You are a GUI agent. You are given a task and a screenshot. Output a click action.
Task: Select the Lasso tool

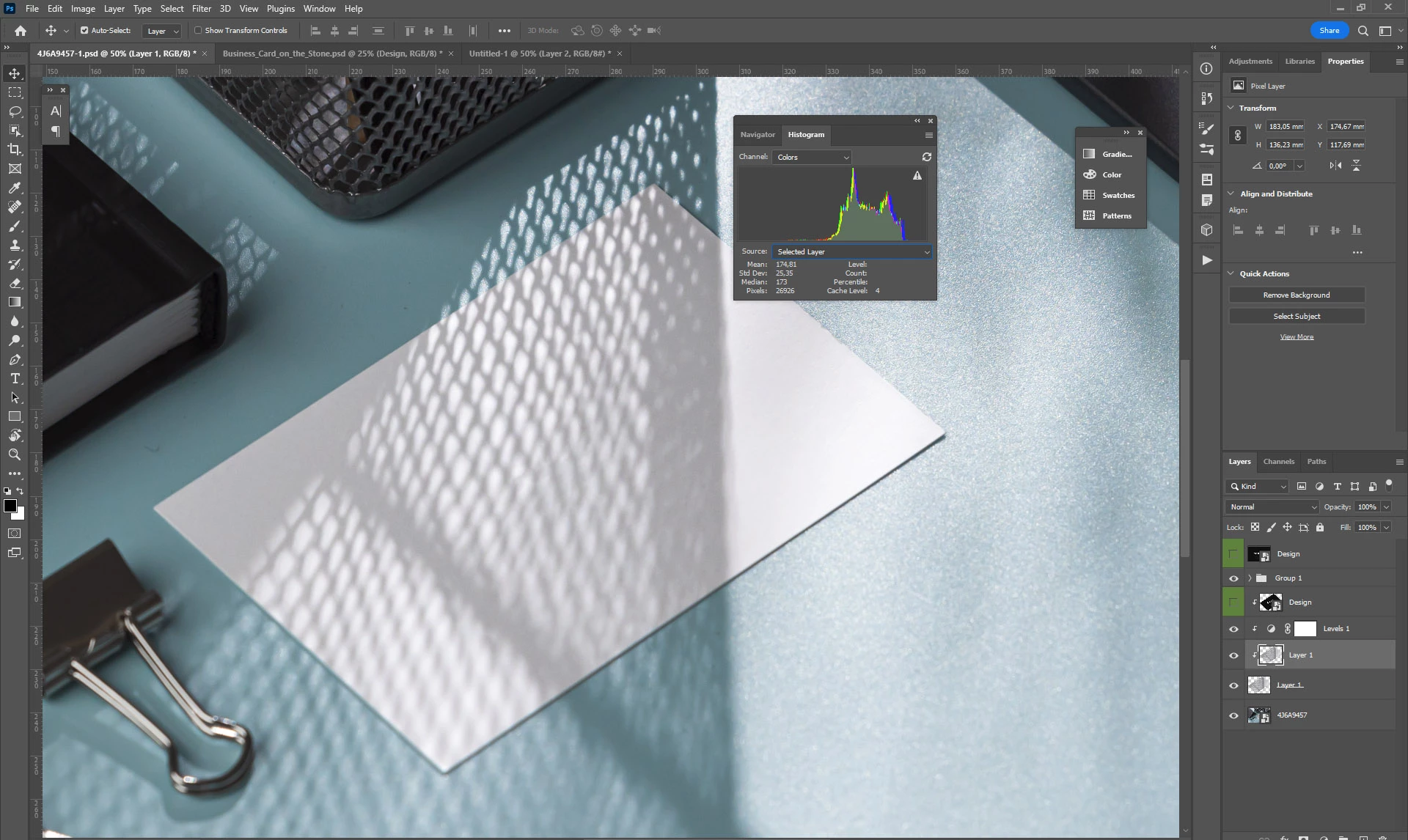tap(15, 111)
